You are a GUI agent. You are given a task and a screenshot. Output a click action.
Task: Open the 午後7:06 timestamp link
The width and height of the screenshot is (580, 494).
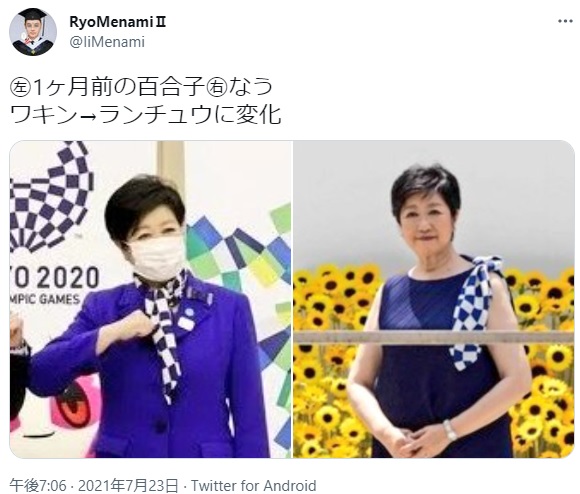pos(37,485)
